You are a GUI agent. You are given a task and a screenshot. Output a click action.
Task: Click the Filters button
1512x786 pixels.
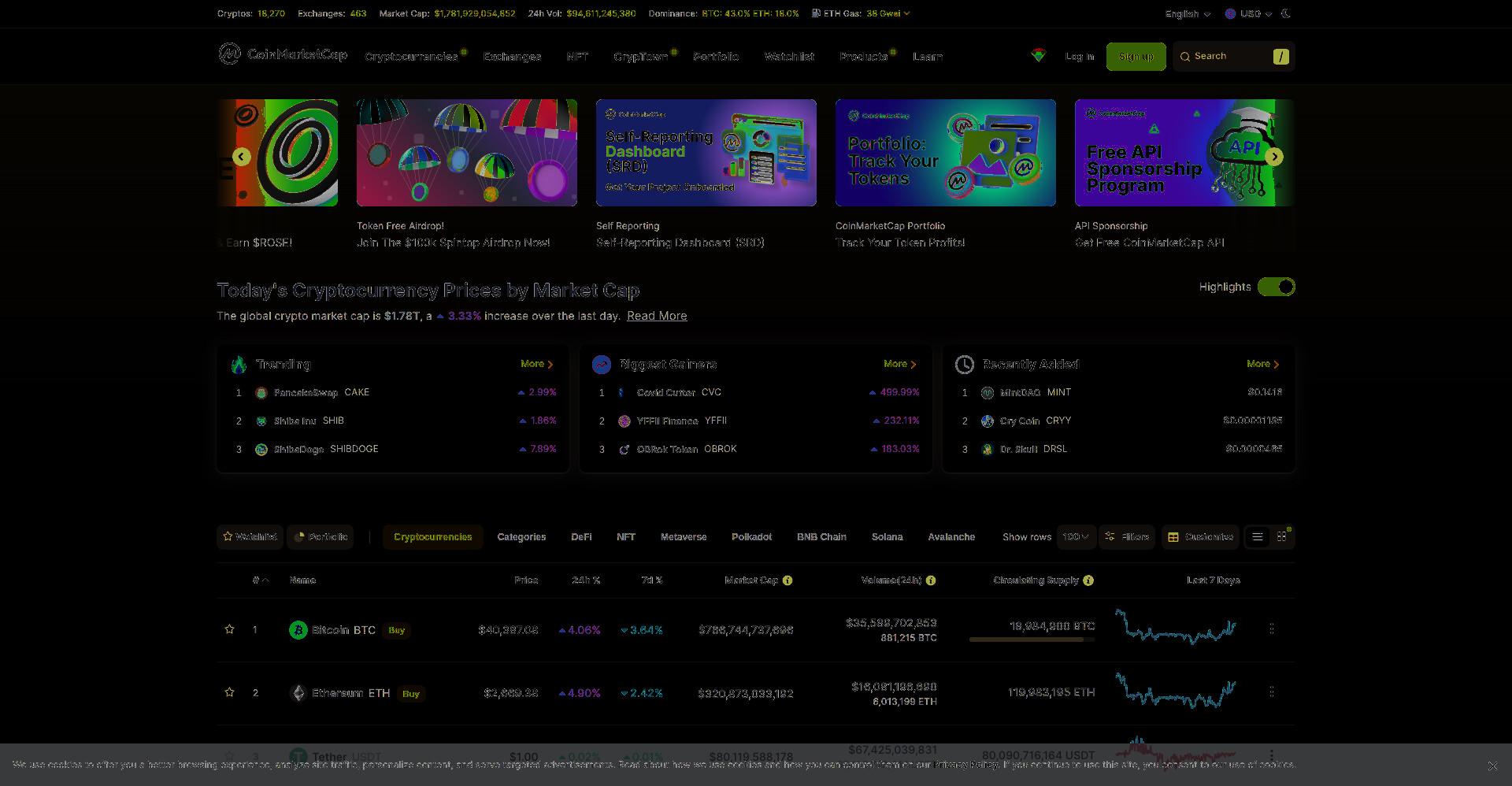click(1127, 537)
